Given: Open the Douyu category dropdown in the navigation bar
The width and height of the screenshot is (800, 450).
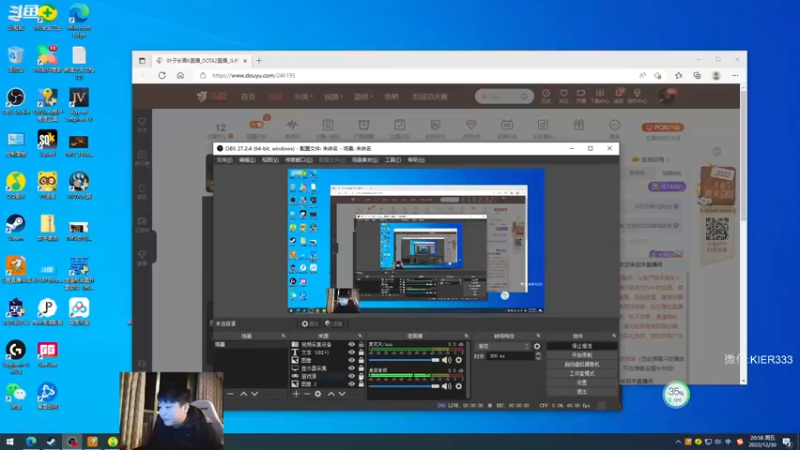Looking at the screenshot, I should [303, 96].
